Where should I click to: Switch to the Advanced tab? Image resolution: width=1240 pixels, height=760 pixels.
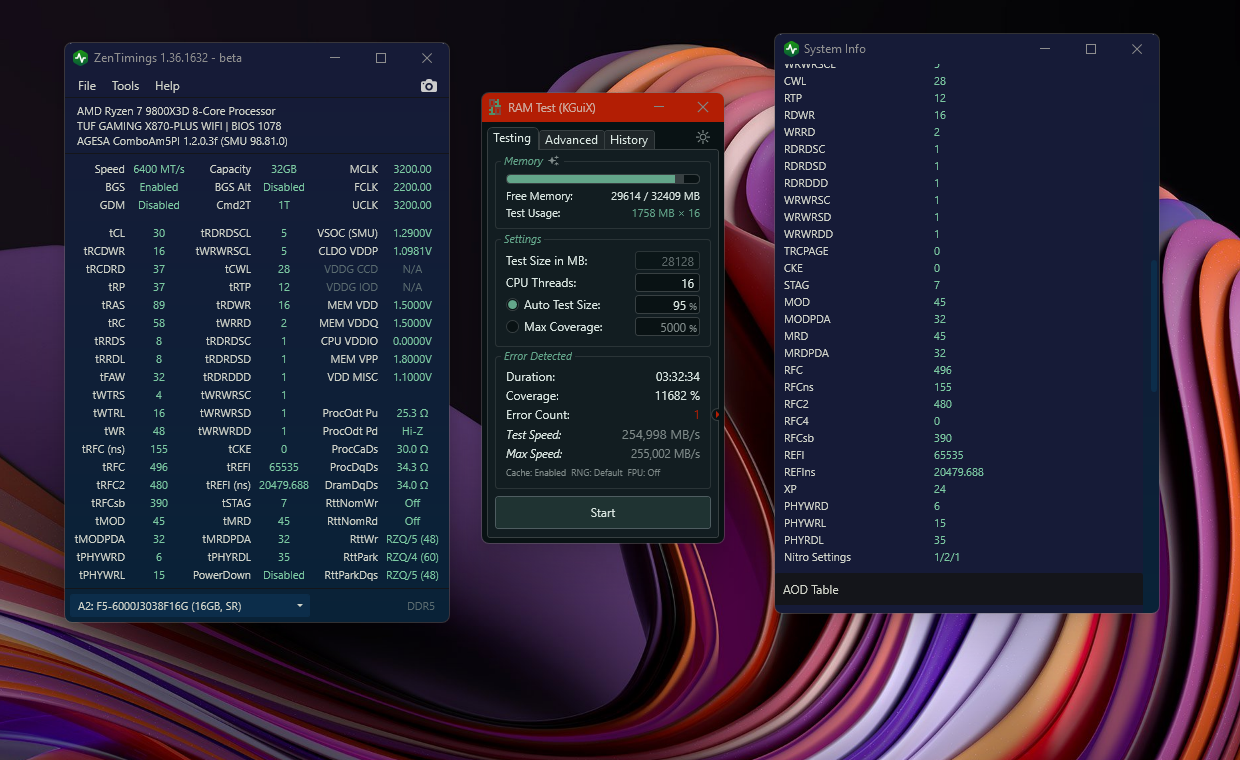pos(571,140)
